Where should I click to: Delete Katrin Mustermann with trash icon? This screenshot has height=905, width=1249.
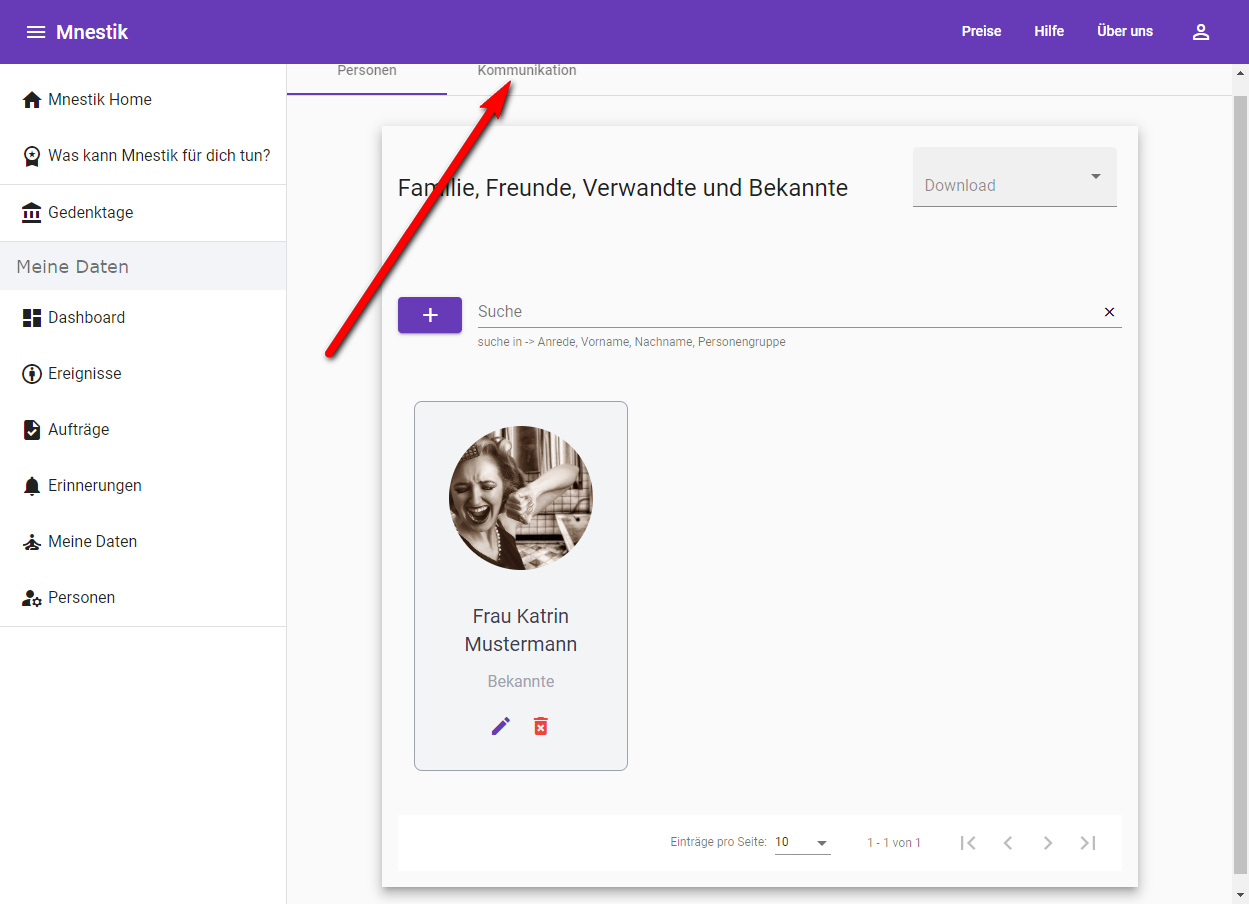[x=541, y=726]
